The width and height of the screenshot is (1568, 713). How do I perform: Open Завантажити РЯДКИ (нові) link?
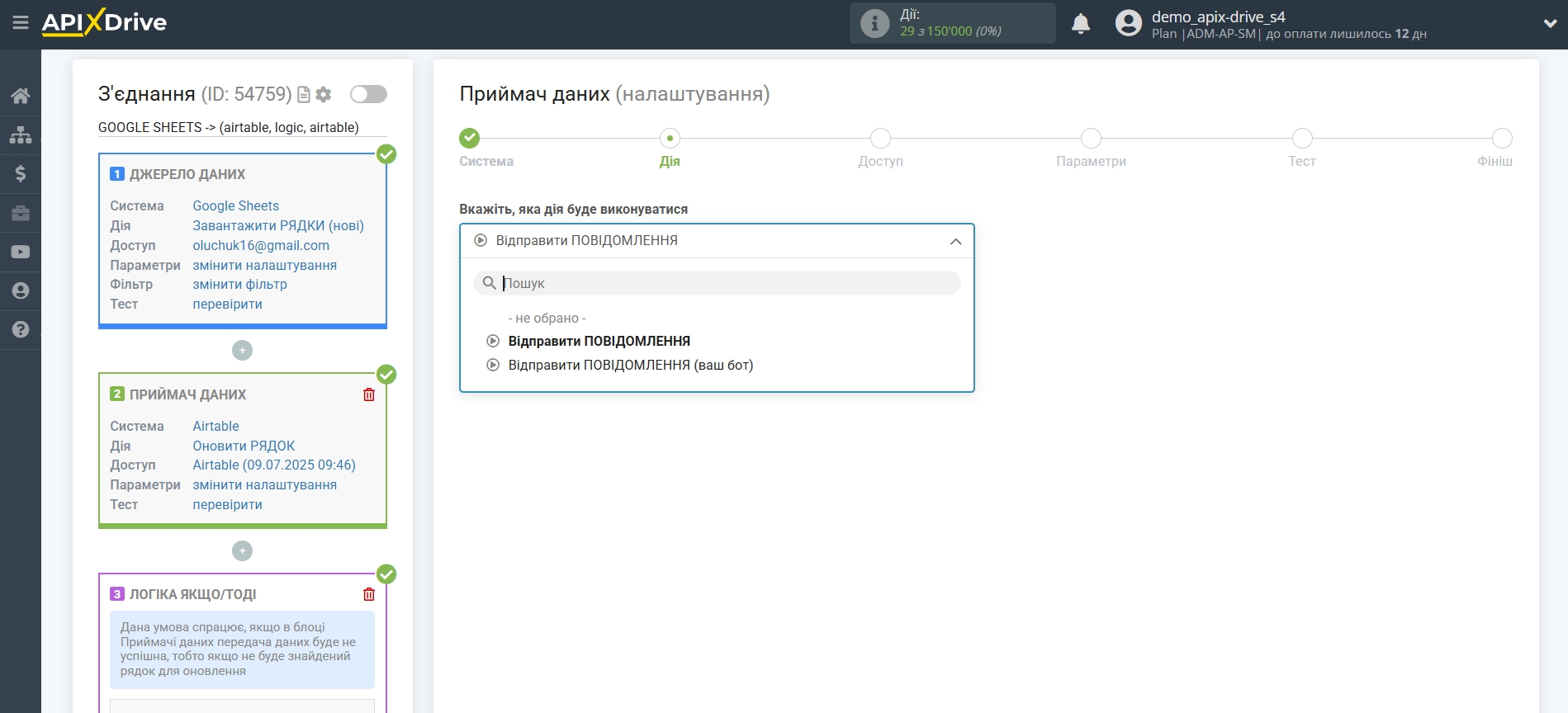click(x=278, y=225)
